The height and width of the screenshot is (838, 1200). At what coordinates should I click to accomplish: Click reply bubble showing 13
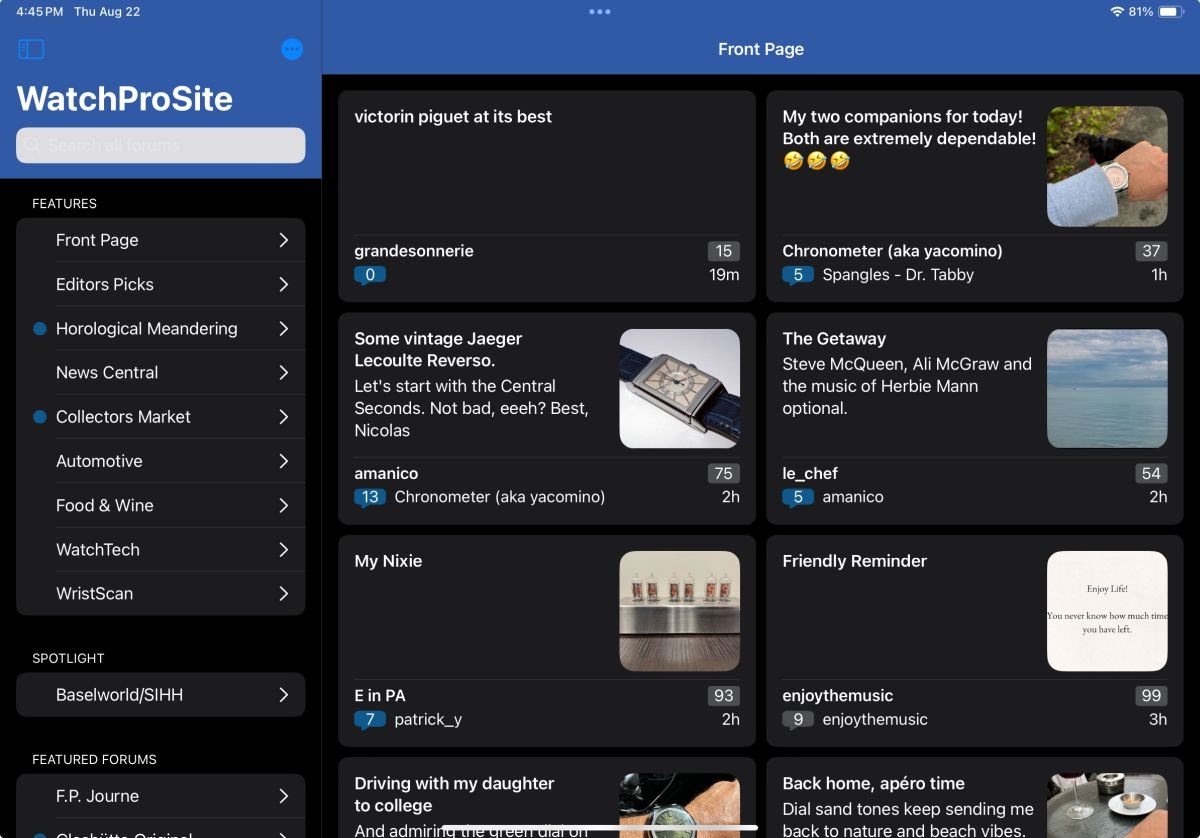[x=370, y=497]
